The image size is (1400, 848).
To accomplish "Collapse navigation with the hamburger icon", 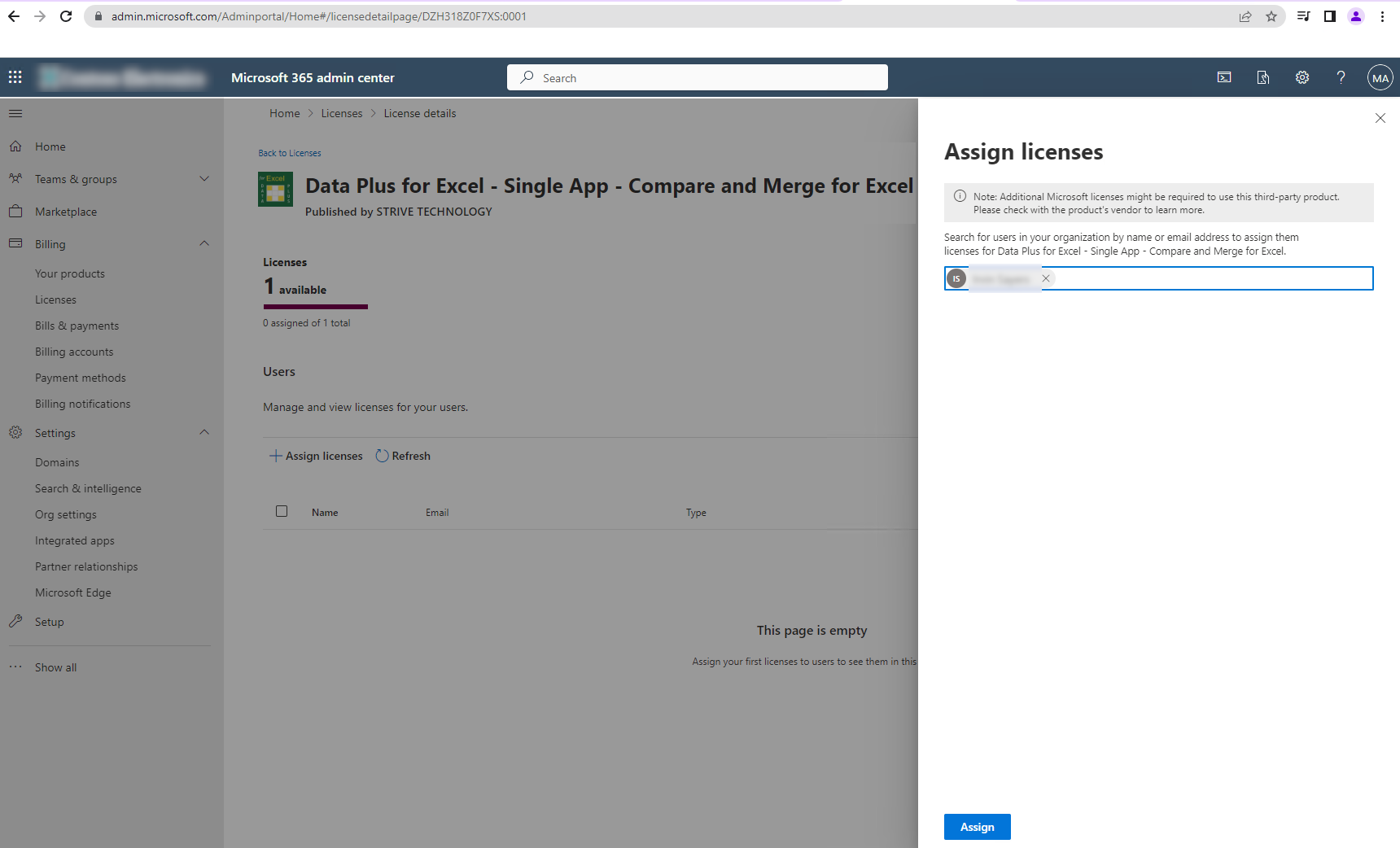I will point(15,113).
